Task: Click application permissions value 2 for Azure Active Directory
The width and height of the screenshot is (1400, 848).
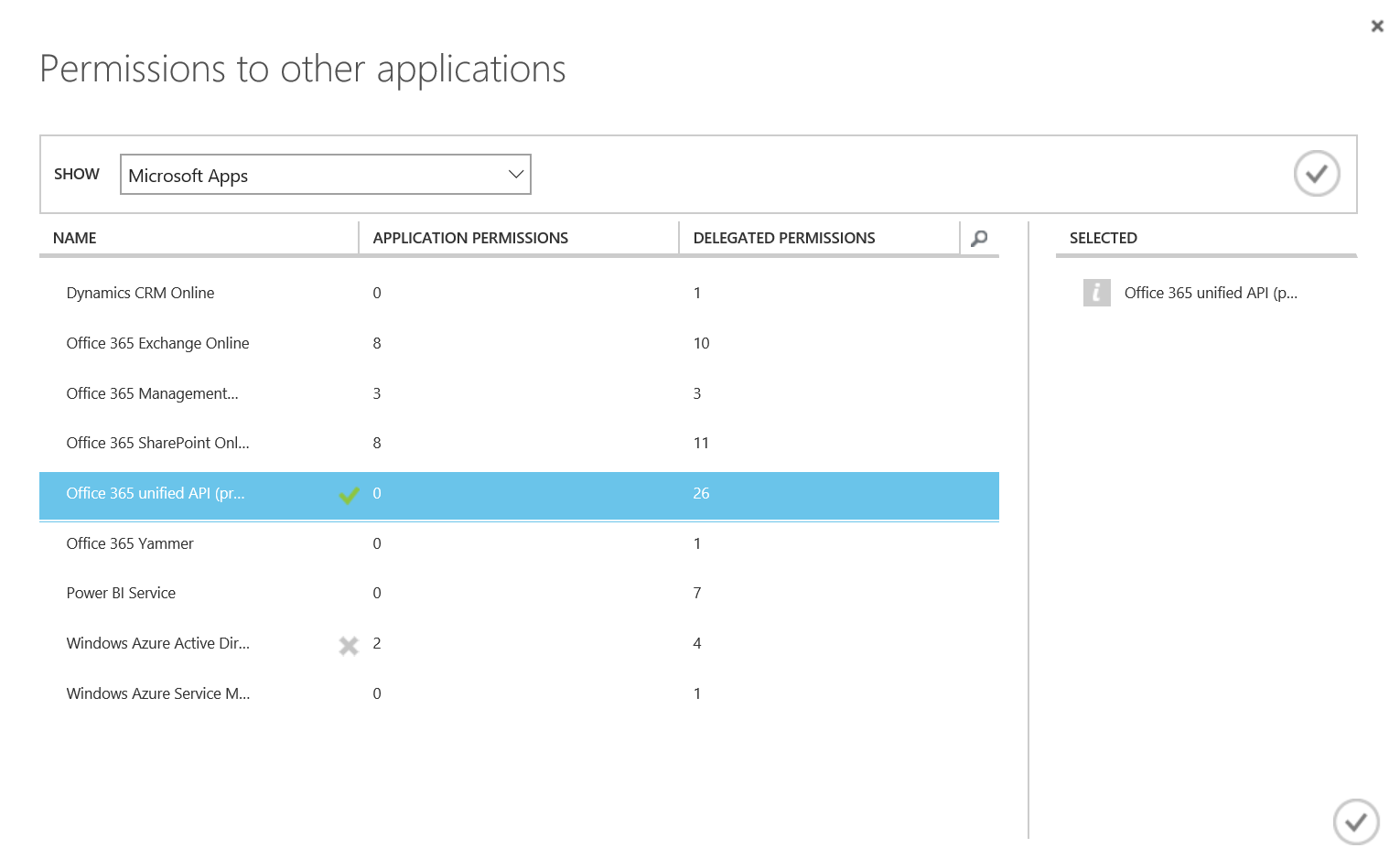Action: tap(377, 643)
